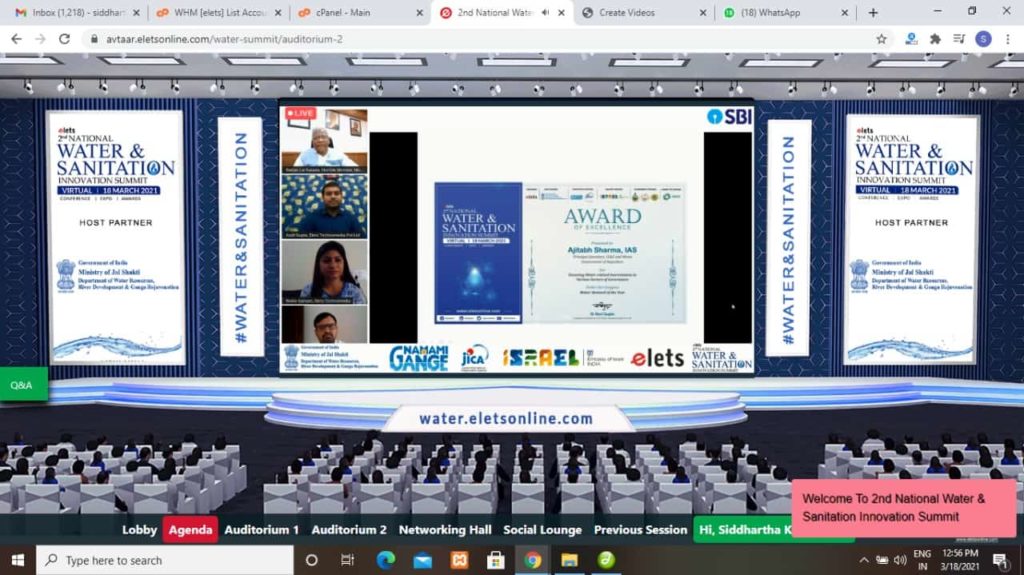
Task: Go back to the previous page
Action: (16, 39)
